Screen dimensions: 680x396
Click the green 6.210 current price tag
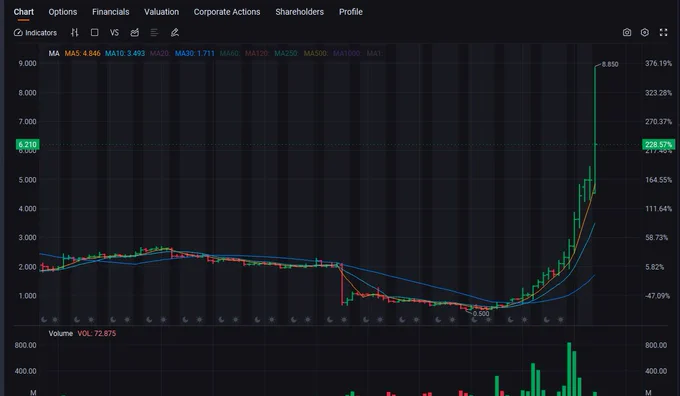(27, 144)
